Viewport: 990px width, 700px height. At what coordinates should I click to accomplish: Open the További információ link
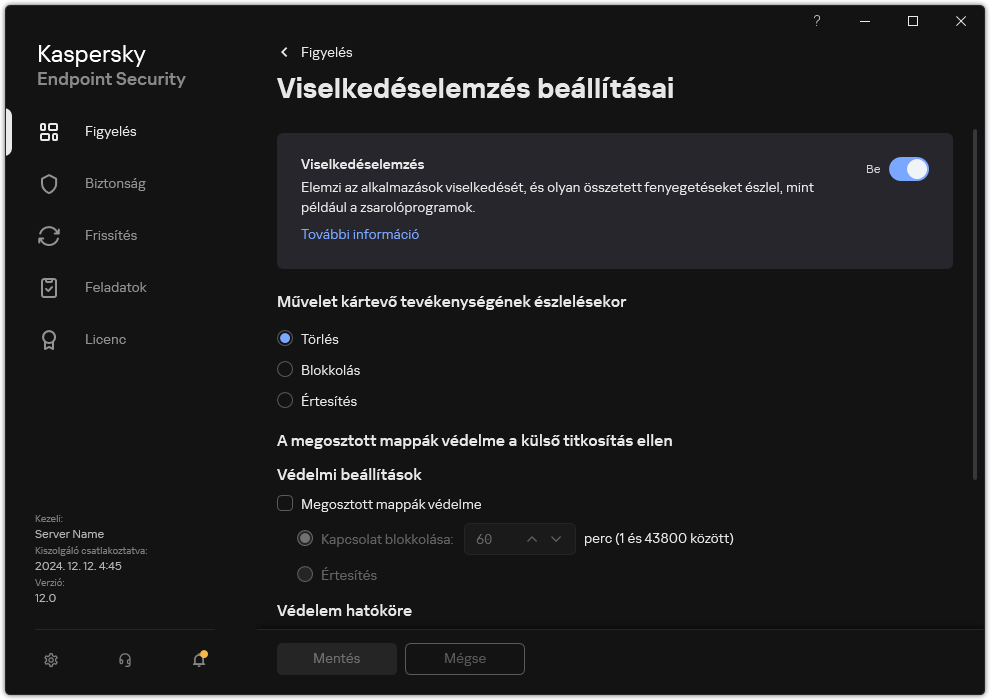(x=359, y=233)
